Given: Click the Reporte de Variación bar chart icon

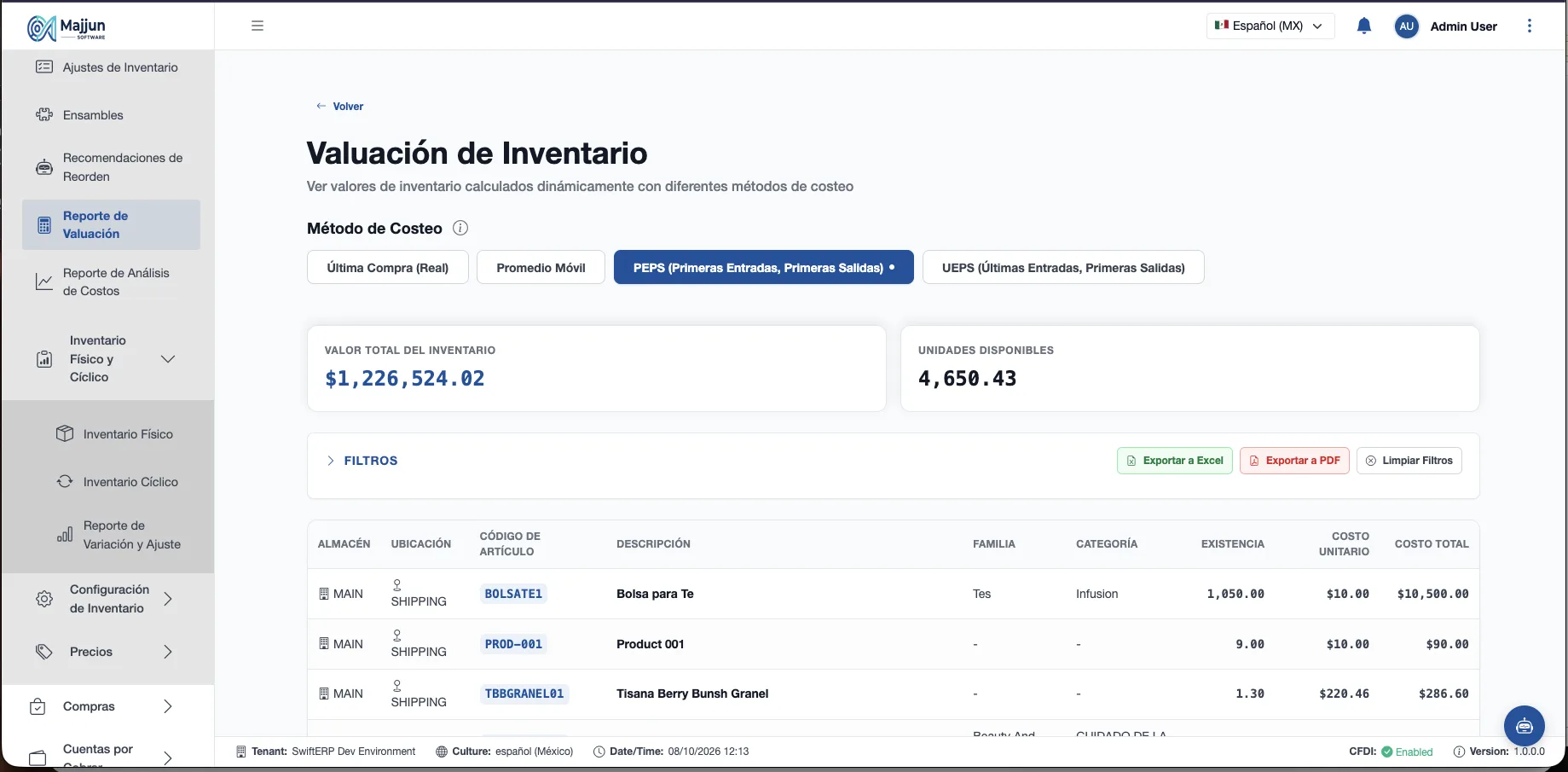Looking at the screenshot, I should [x=65, y=535].
